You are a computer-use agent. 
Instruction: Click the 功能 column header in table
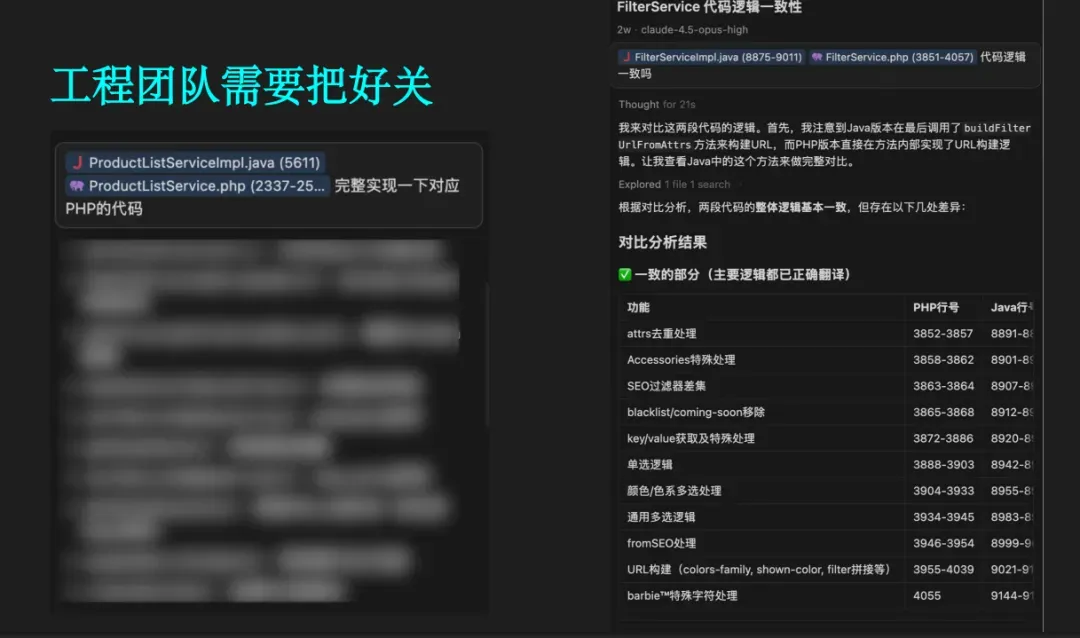[x=638, y=308]
